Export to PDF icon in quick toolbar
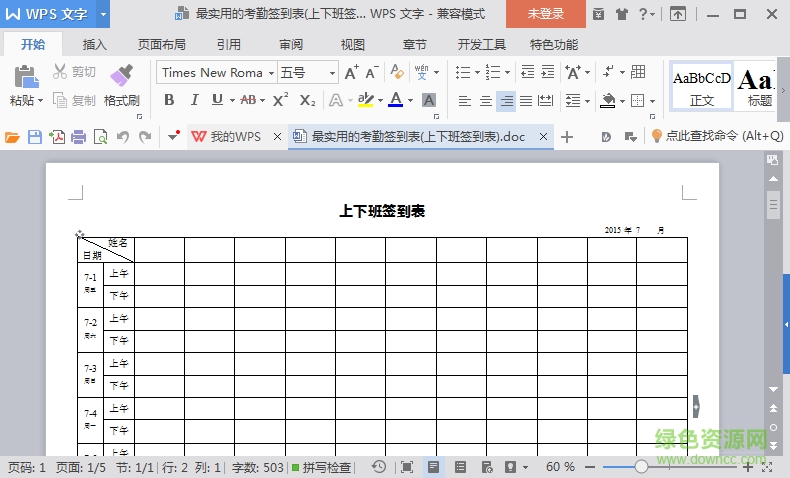The height and width of the screenshot is (478, 790). click(56, 136)
